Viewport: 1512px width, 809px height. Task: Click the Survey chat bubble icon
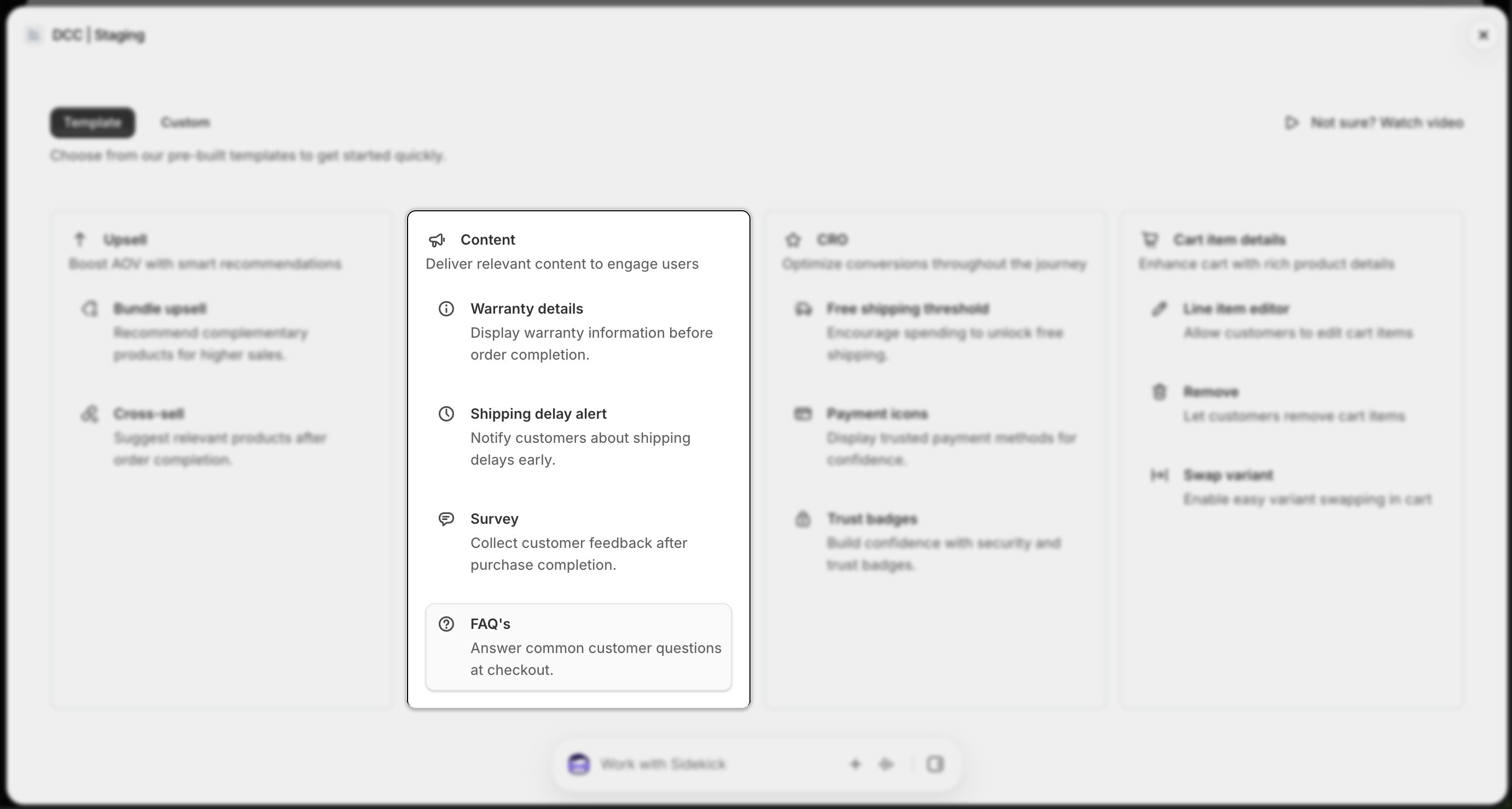[x=446, y=519]
